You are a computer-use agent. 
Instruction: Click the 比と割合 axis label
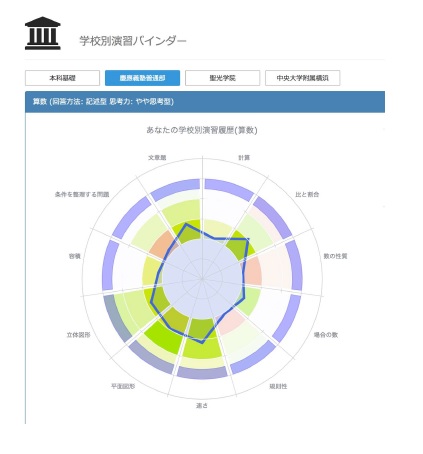point(307,194)
